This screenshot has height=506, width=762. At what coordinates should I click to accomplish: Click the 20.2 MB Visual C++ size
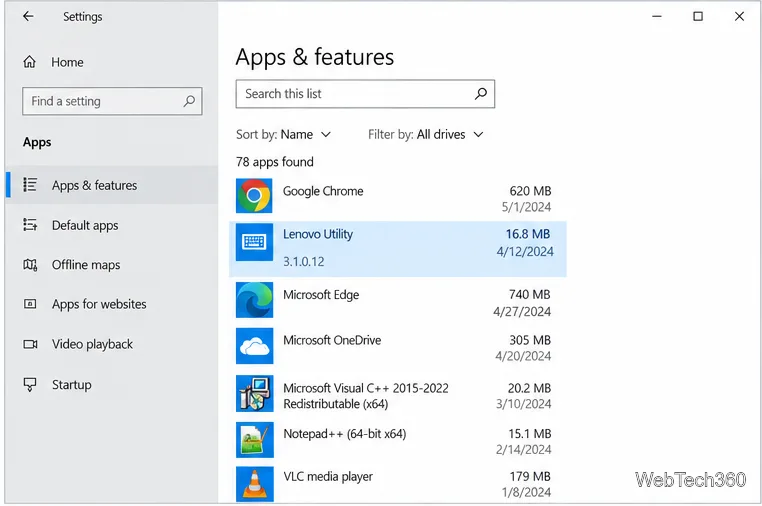pyautogui.click(x=529, y=388)
